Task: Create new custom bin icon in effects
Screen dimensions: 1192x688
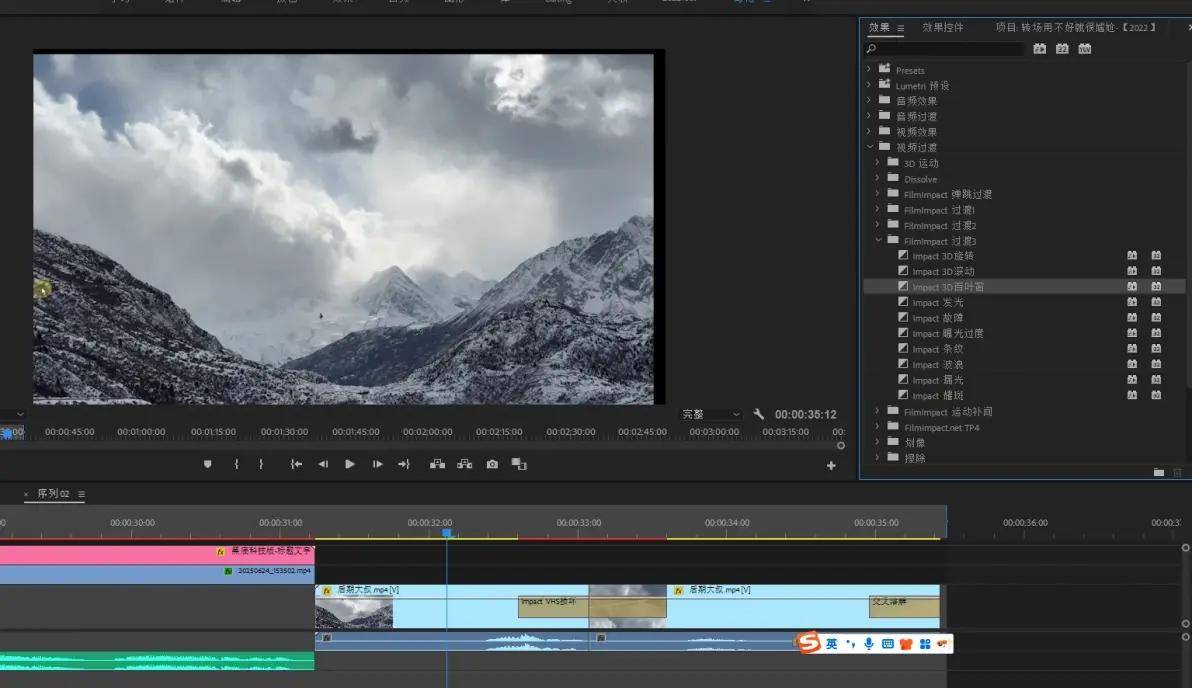Action: (1159, 472)
